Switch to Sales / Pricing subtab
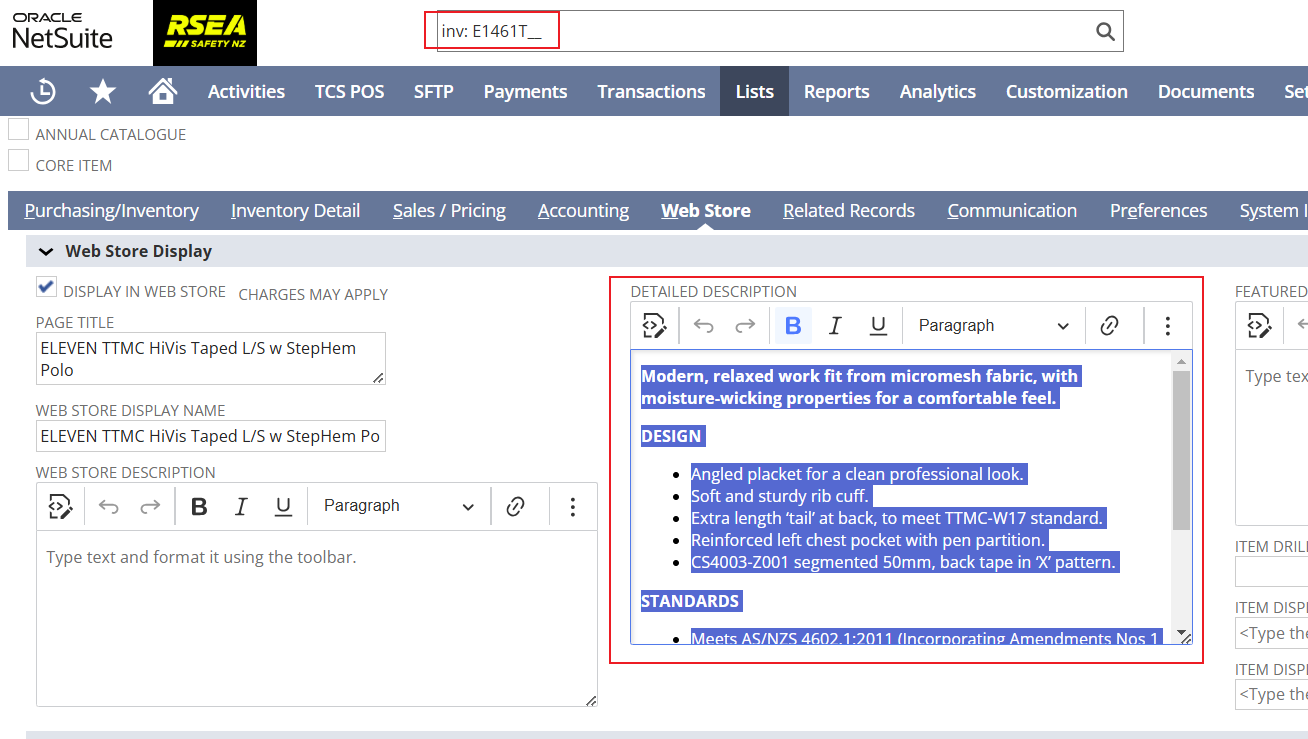The width and height of the screenshot is (1308, 739). point(449,211)
